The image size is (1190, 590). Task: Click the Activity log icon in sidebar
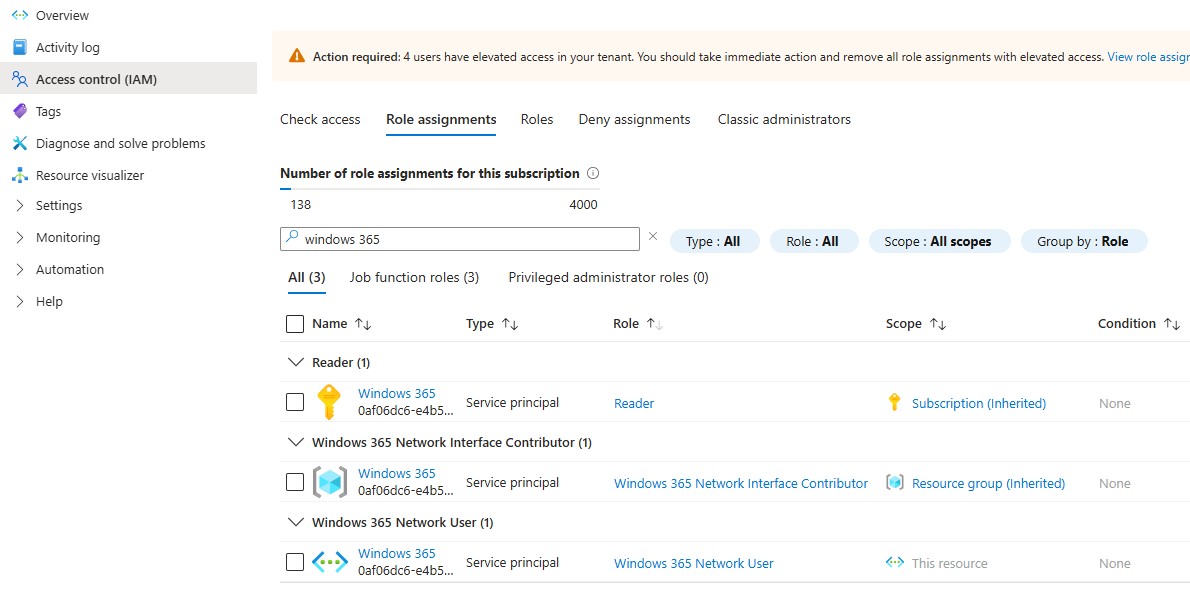tap(19, 47)
